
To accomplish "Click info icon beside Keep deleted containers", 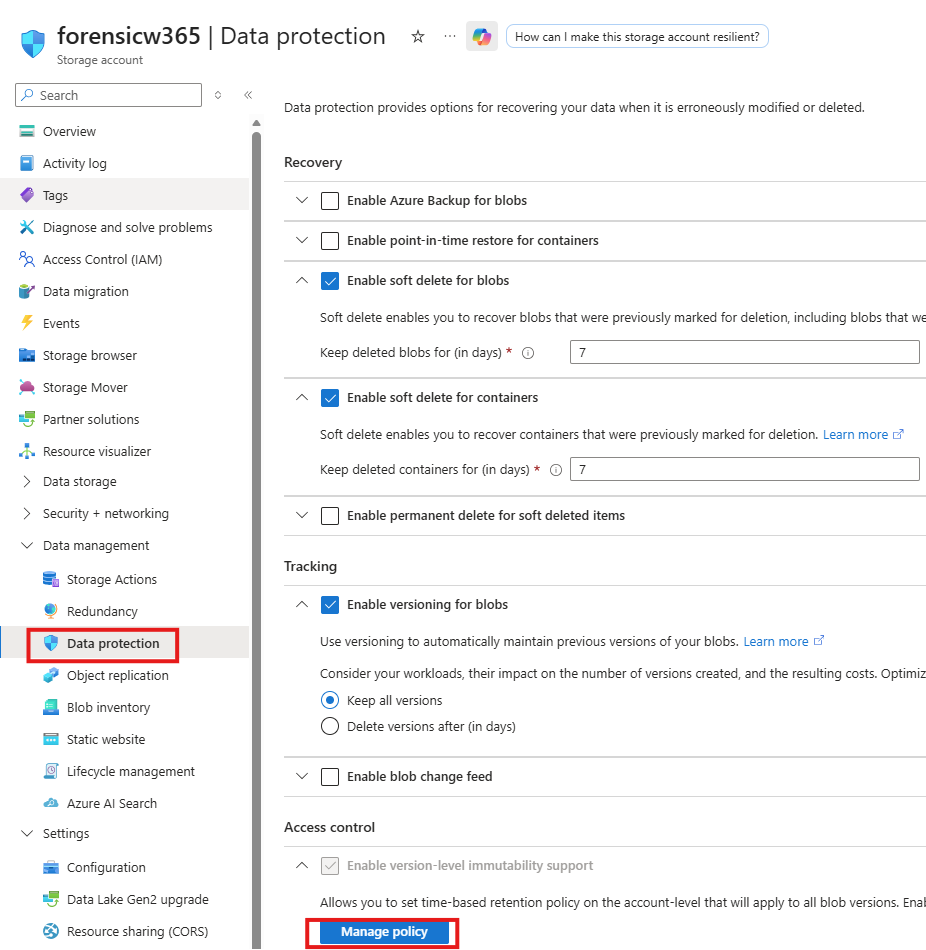I will pos(556,470).
